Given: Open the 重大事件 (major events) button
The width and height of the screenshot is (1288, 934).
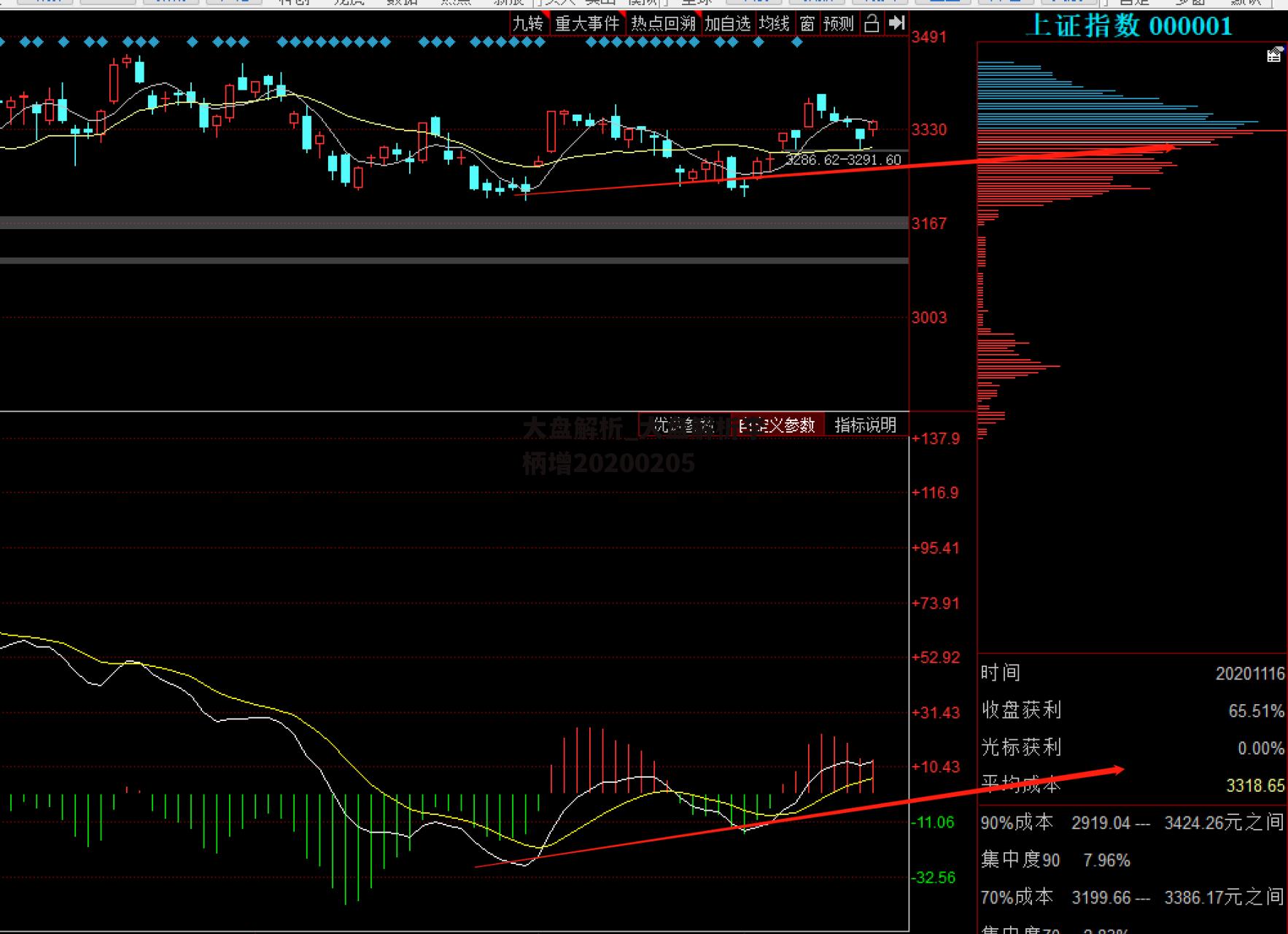Looking at the screenshot, I should point(587,24).
